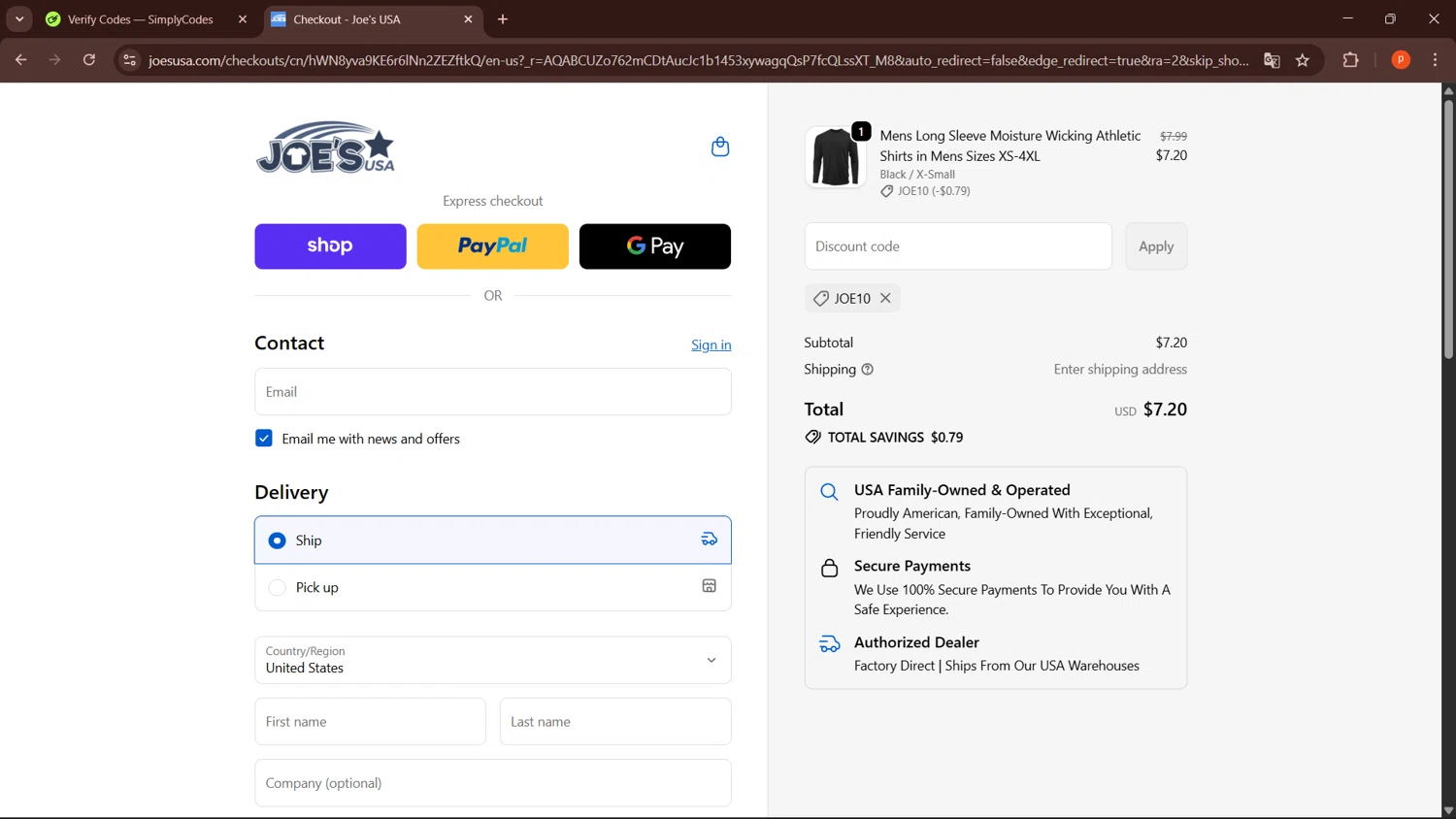Close the Checkout Joe's USA tab
The height and width of the screenshot is (819, 1456).
pos(468,19)
